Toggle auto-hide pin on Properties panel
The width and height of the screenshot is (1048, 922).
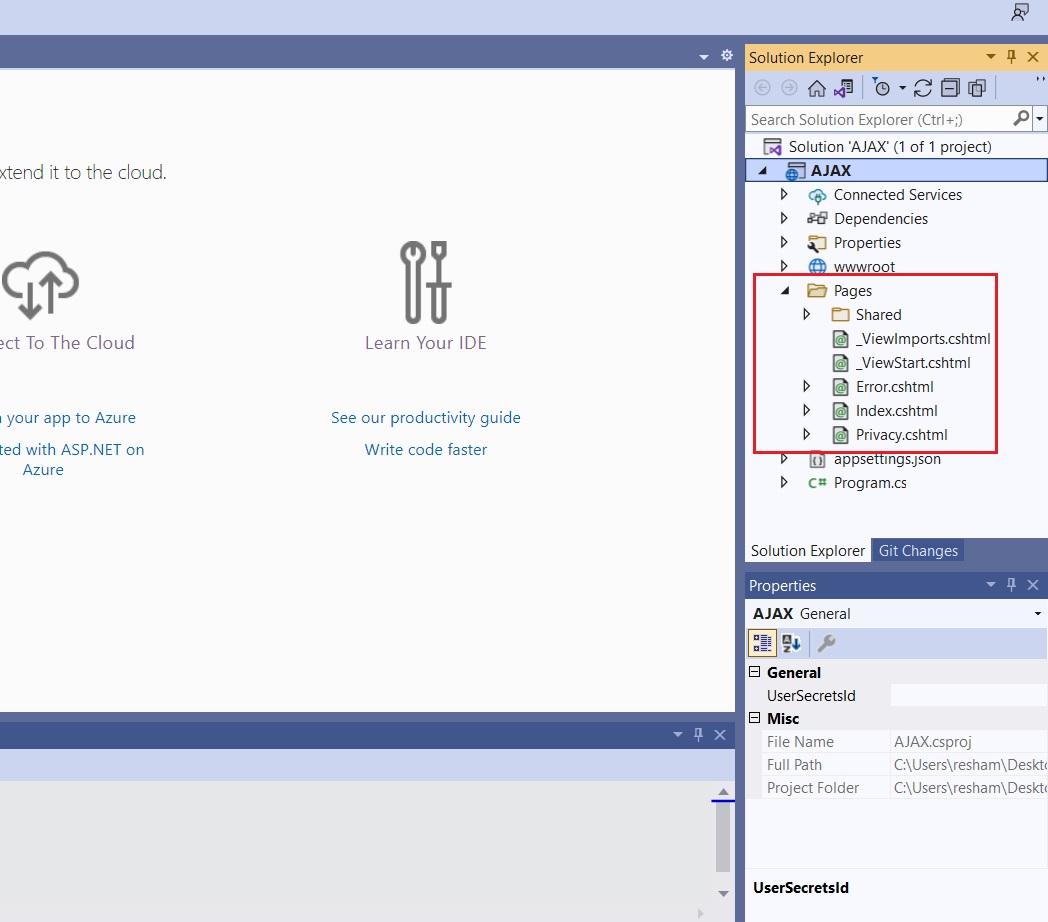tap(1011, 585)
